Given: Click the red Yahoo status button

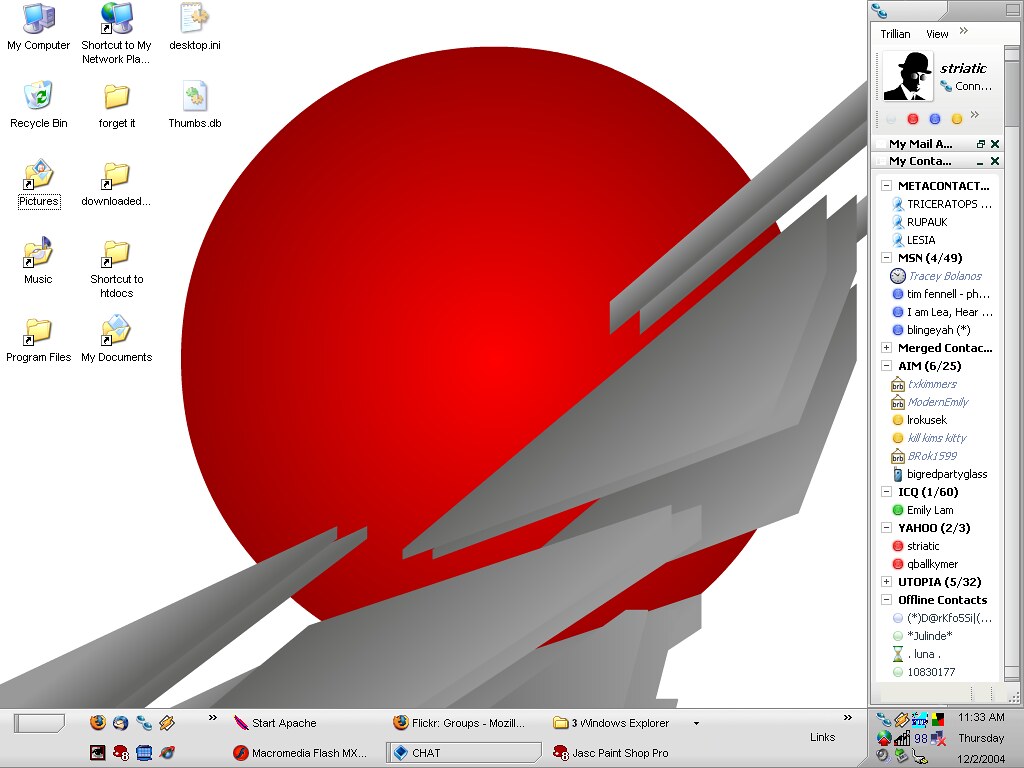Looking at the screenshot, I should tap(913, 119).
